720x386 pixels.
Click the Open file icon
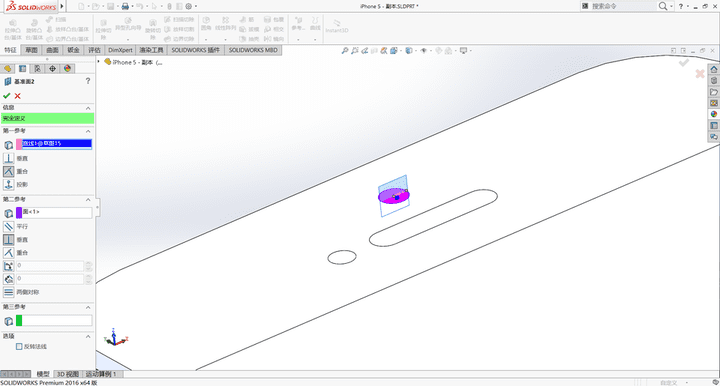[x=95, y=6]
